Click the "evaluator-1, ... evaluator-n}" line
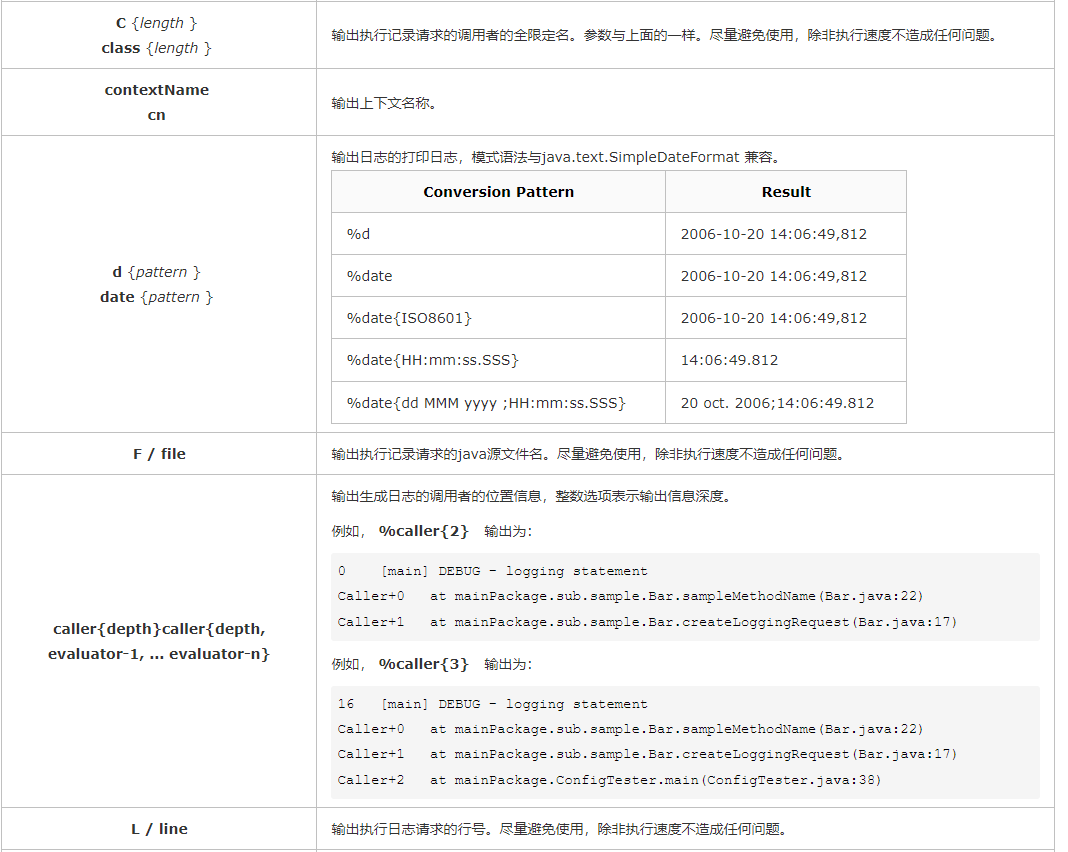Screen dimensions: 1068x852 [159, 654]
